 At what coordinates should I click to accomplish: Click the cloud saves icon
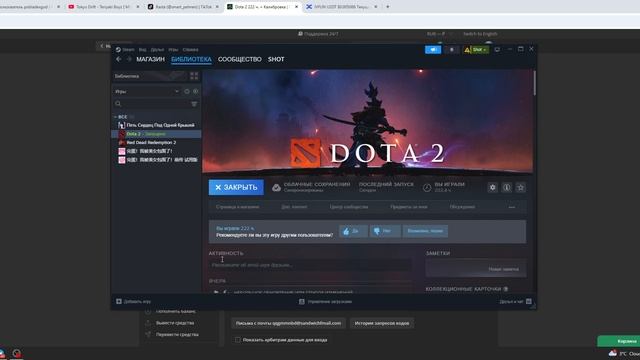coord(276,187)
